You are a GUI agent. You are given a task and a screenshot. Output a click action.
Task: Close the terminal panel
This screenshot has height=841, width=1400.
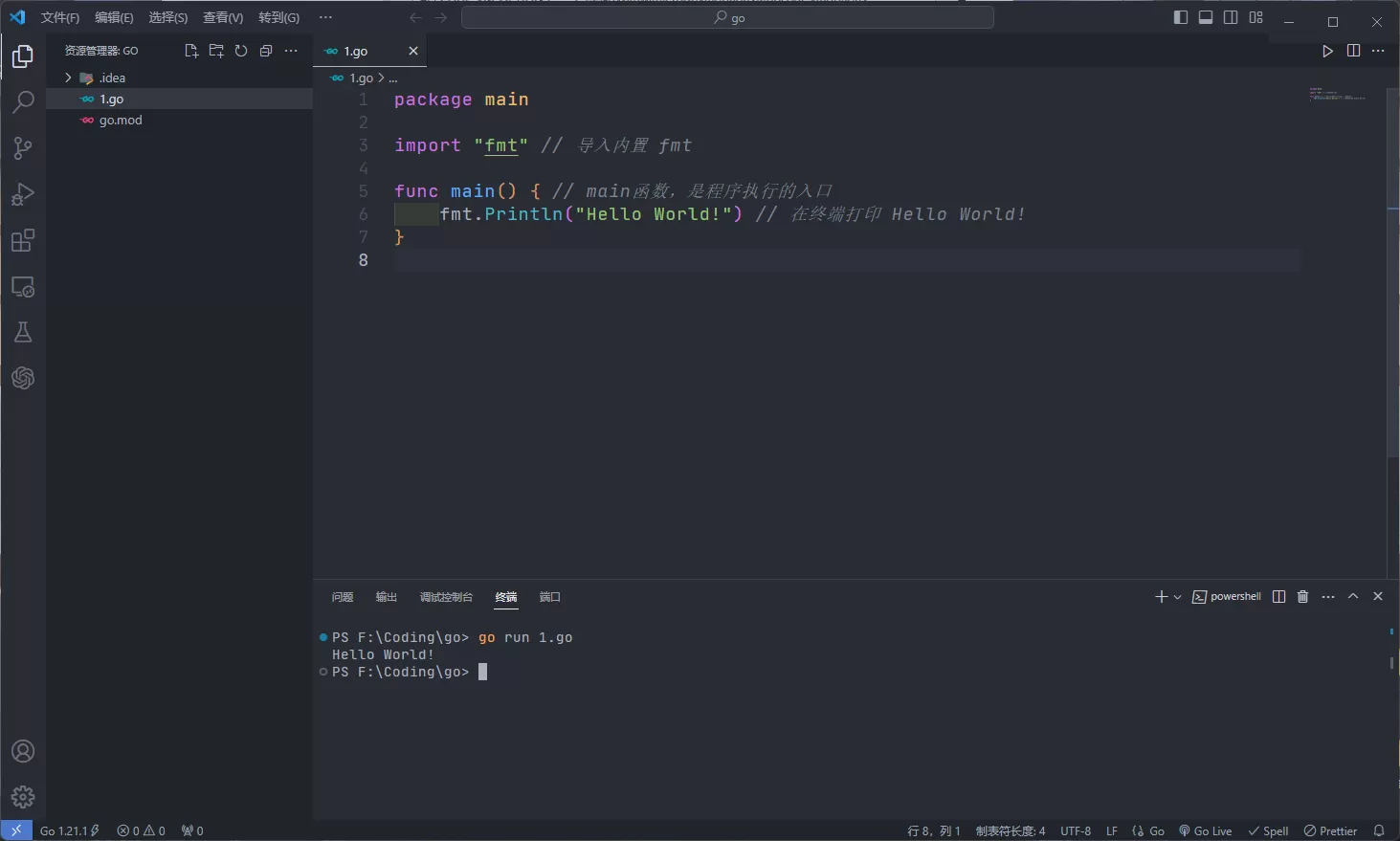[x=1378, y=596]
